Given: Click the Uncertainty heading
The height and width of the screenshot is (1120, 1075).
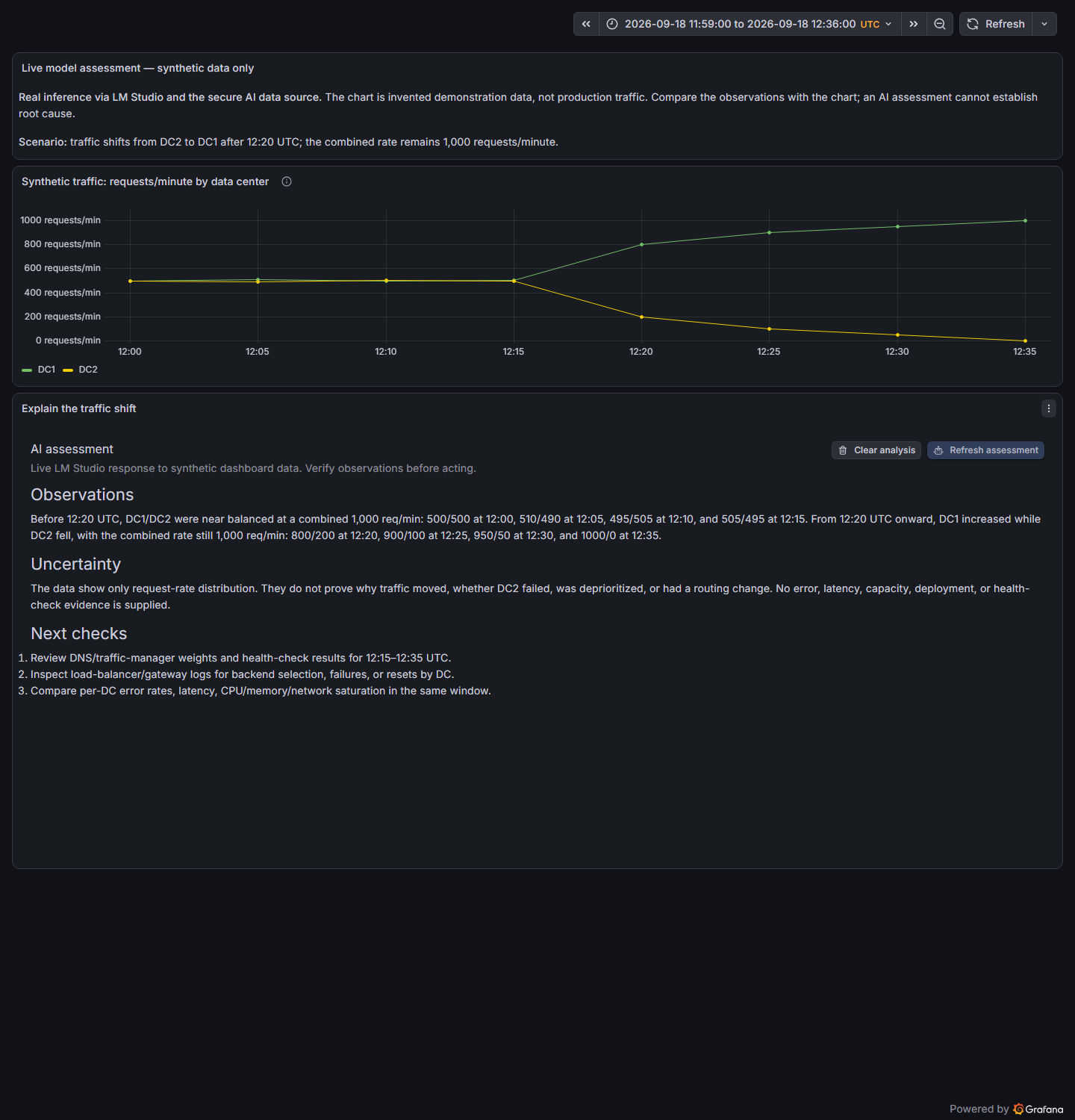Looking at the screenshot, I should point(75,564).
